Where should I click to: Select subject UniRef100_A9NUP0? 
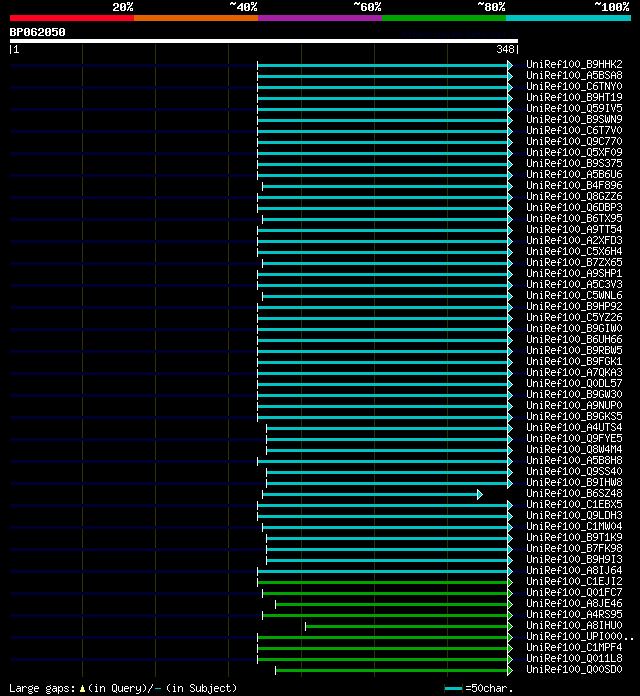pos(574,406)
